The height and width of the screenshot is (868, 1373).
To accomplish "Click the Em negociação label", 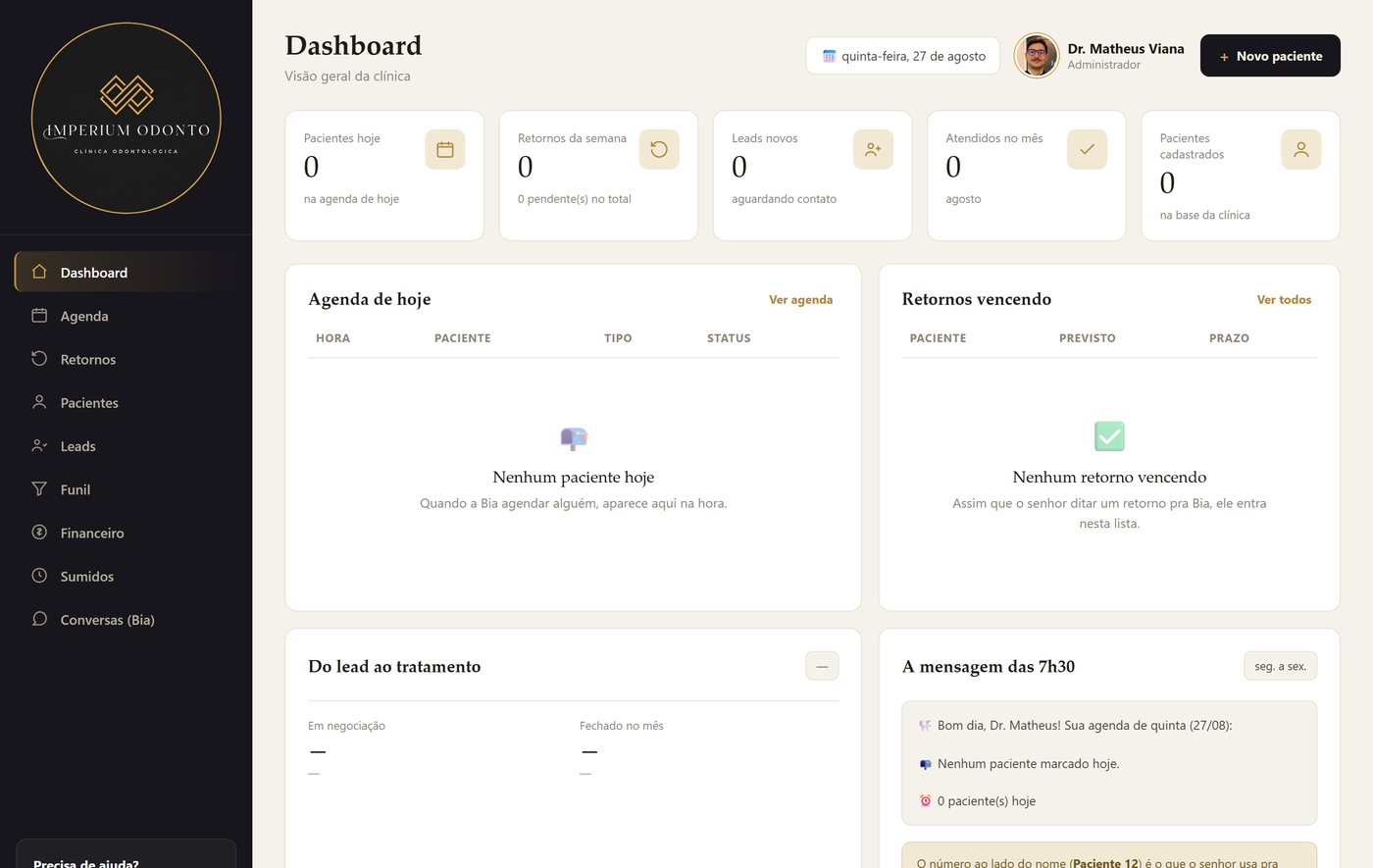I will tap(346, 726).
